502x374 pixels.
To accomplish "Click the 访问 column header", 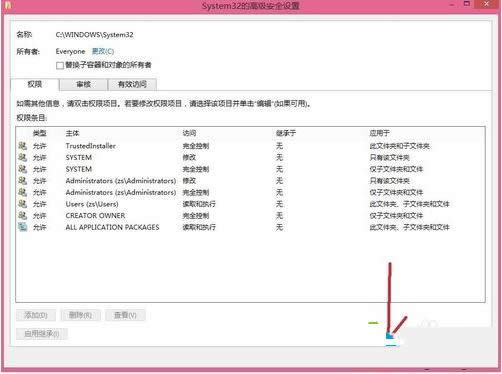I will (x=189, y=133).
